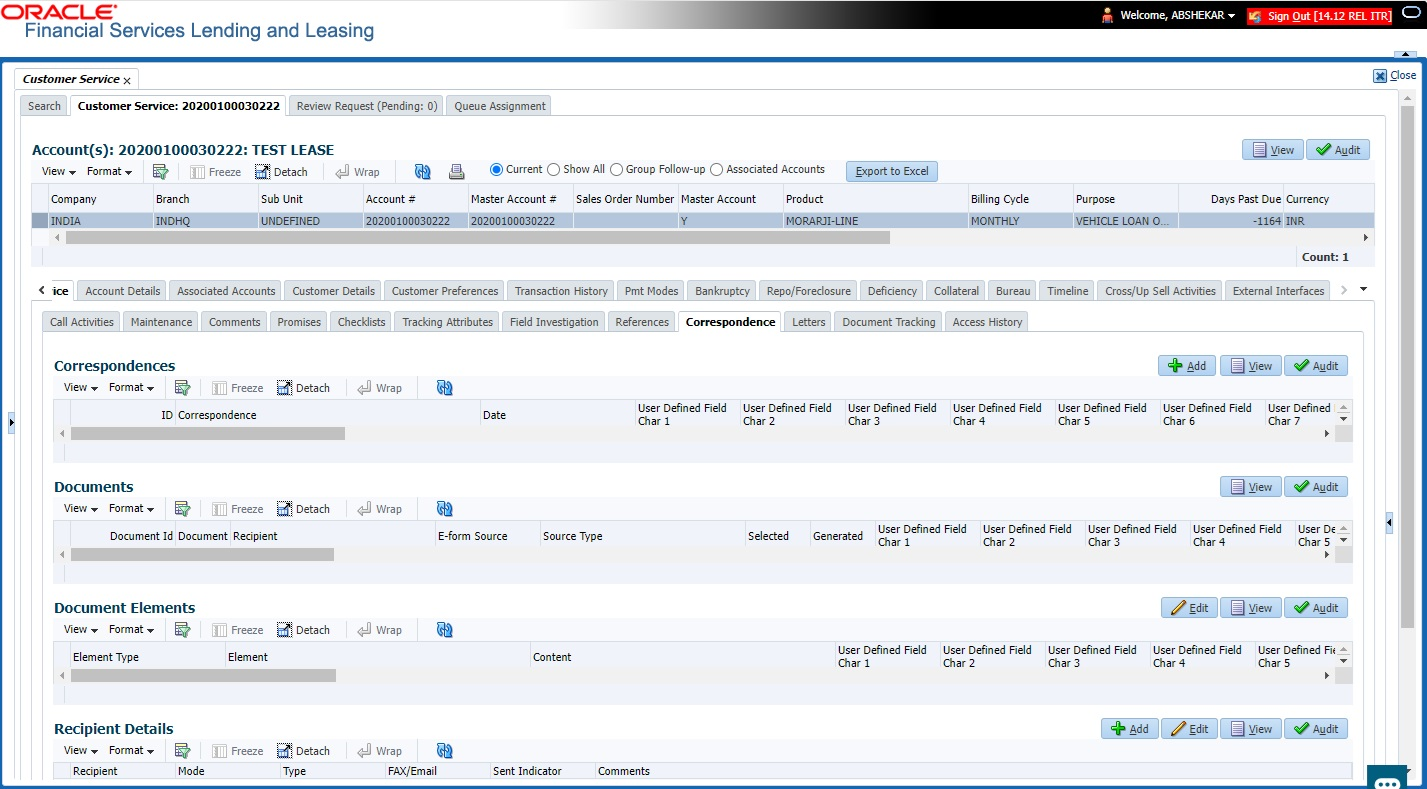Viewport: 1427px width, 789px height.
Task: Open the Format menu in the Correspondences toolbar
Action: [x=132, y=387]
